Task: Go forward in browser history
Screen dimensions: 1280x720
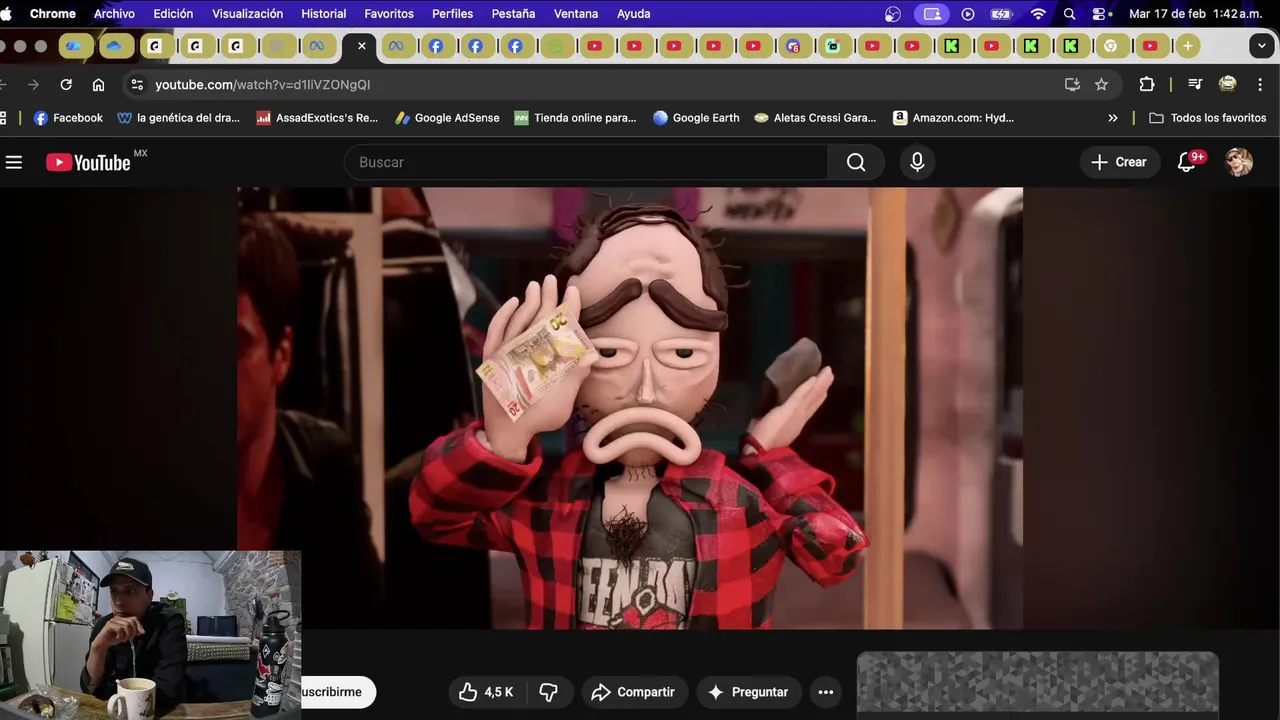Action: pos(33,85)
